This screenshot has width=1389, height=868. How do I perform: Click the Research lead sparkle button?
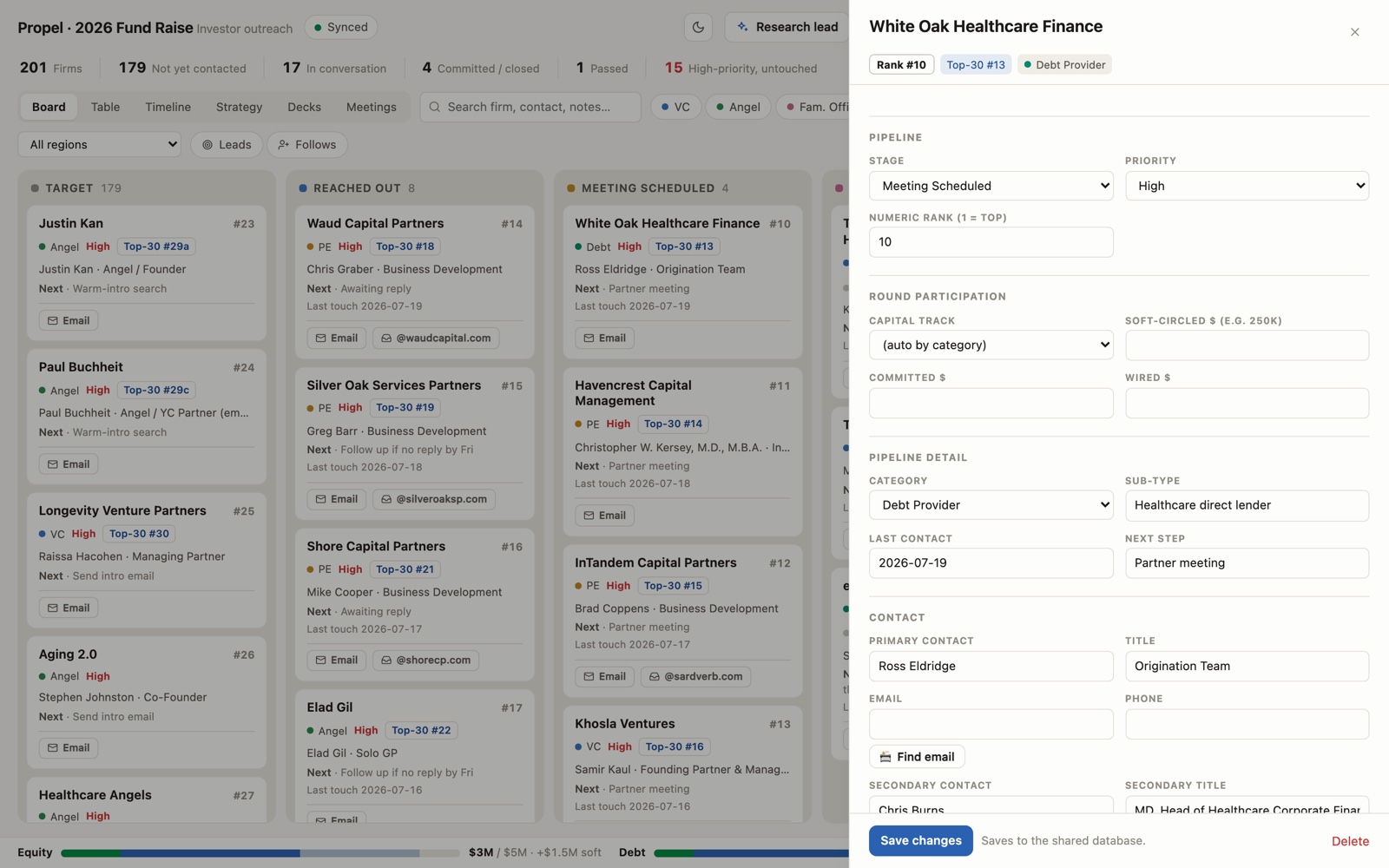coord(787,27)
